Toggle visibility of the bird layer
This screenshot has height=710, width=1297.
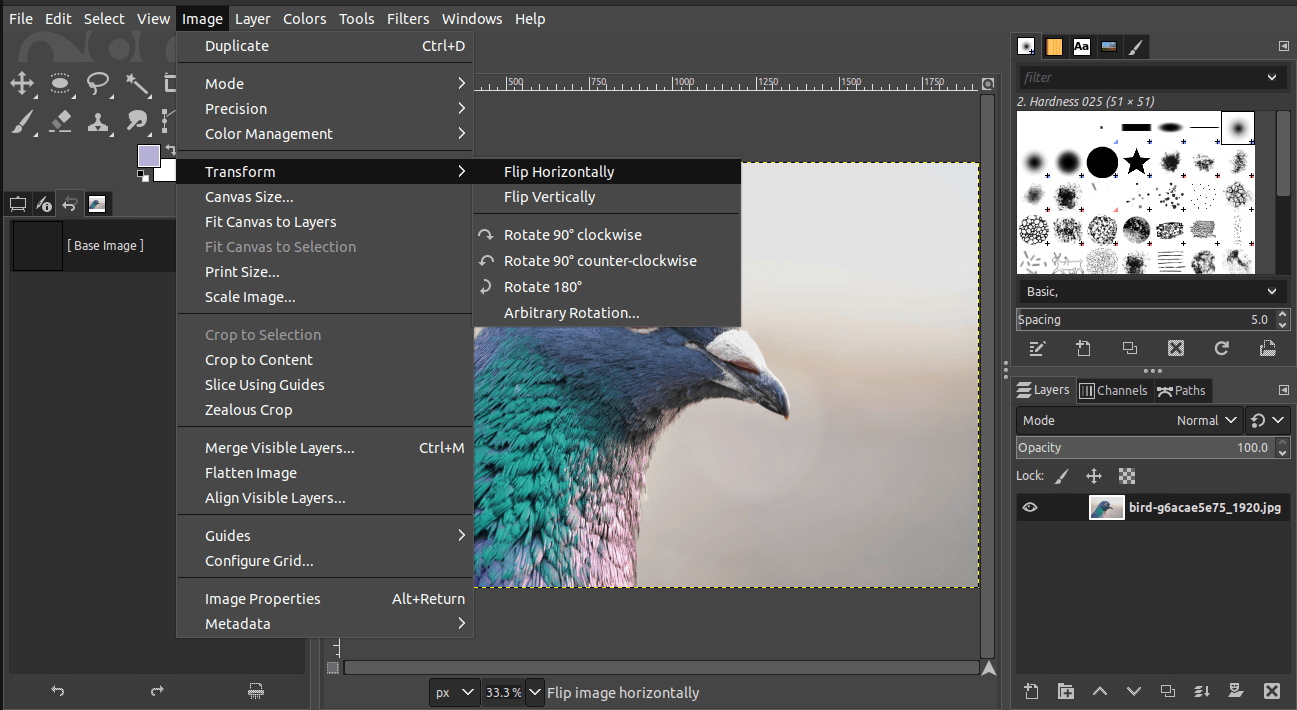[x=1031, y=507]
